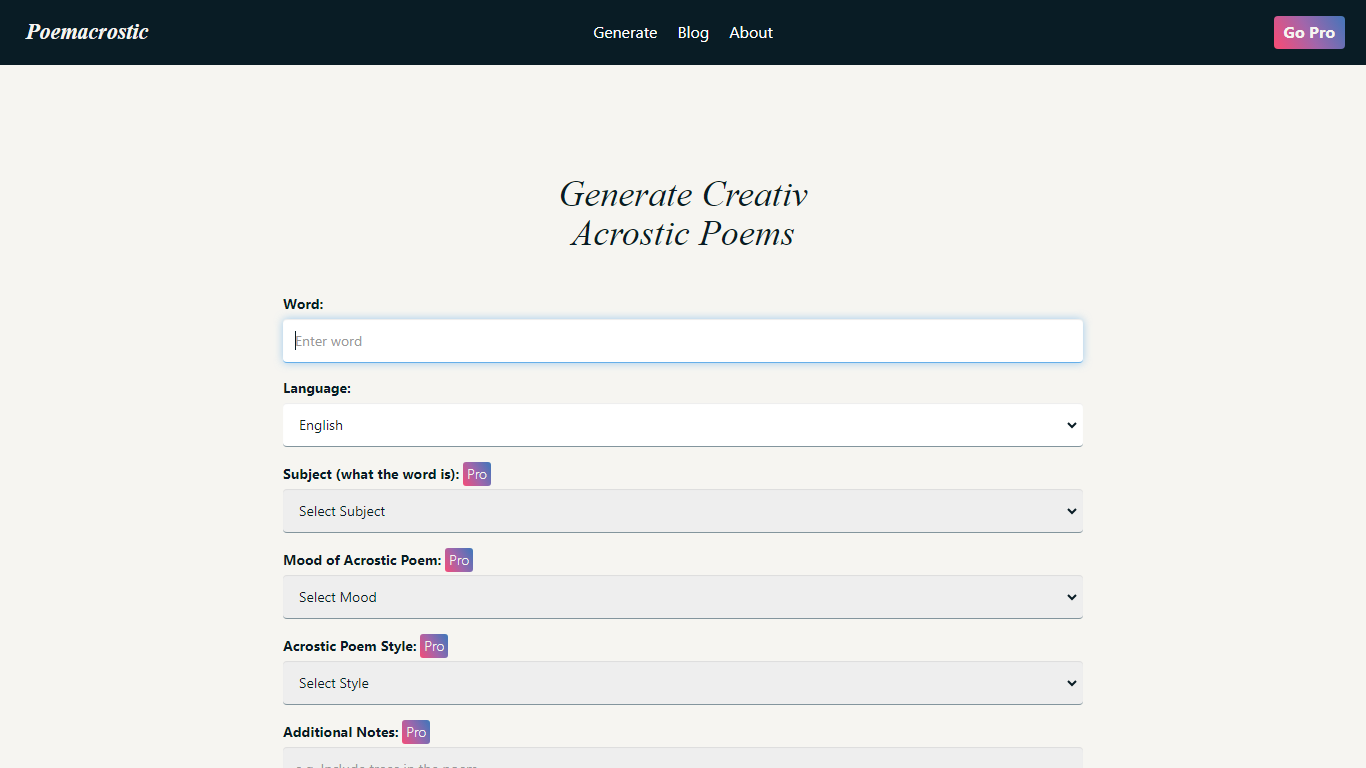This screenshot has width=1366, height=768.
Task: Expand the Select Style dropdown
Action: click(682, 683)
